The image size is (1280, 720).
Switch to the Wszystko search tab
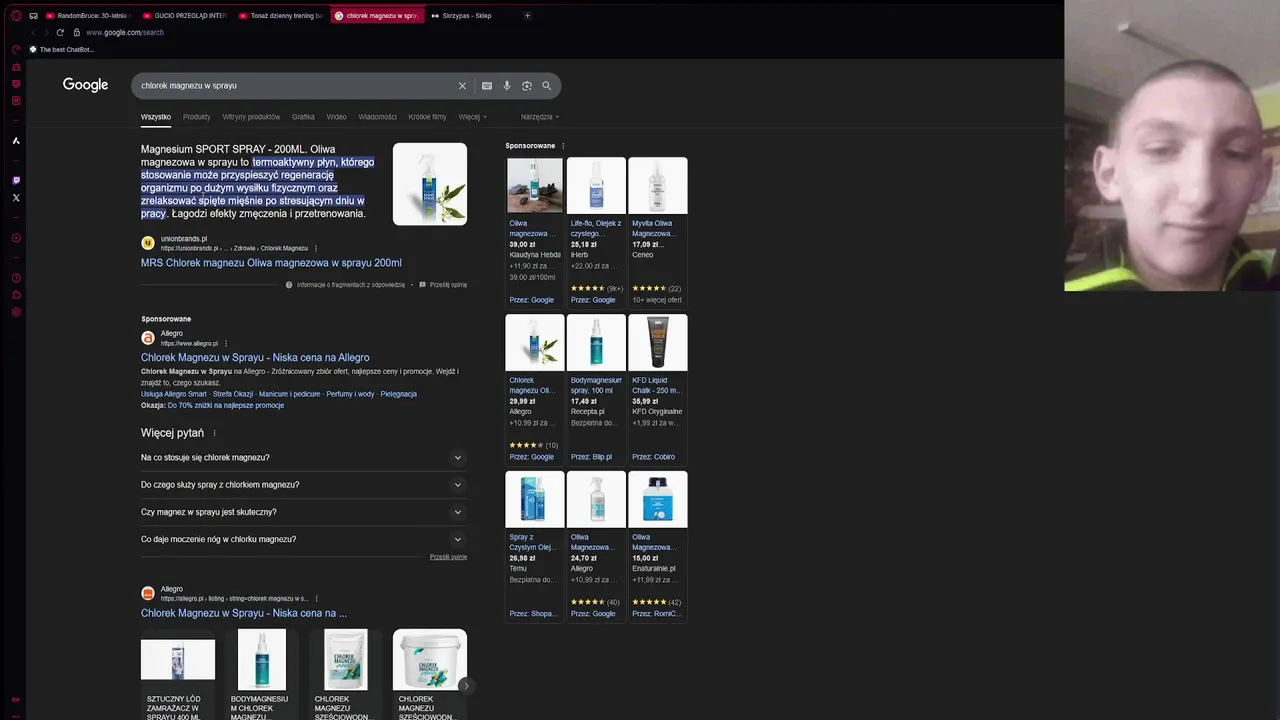[x=156, y=117]
